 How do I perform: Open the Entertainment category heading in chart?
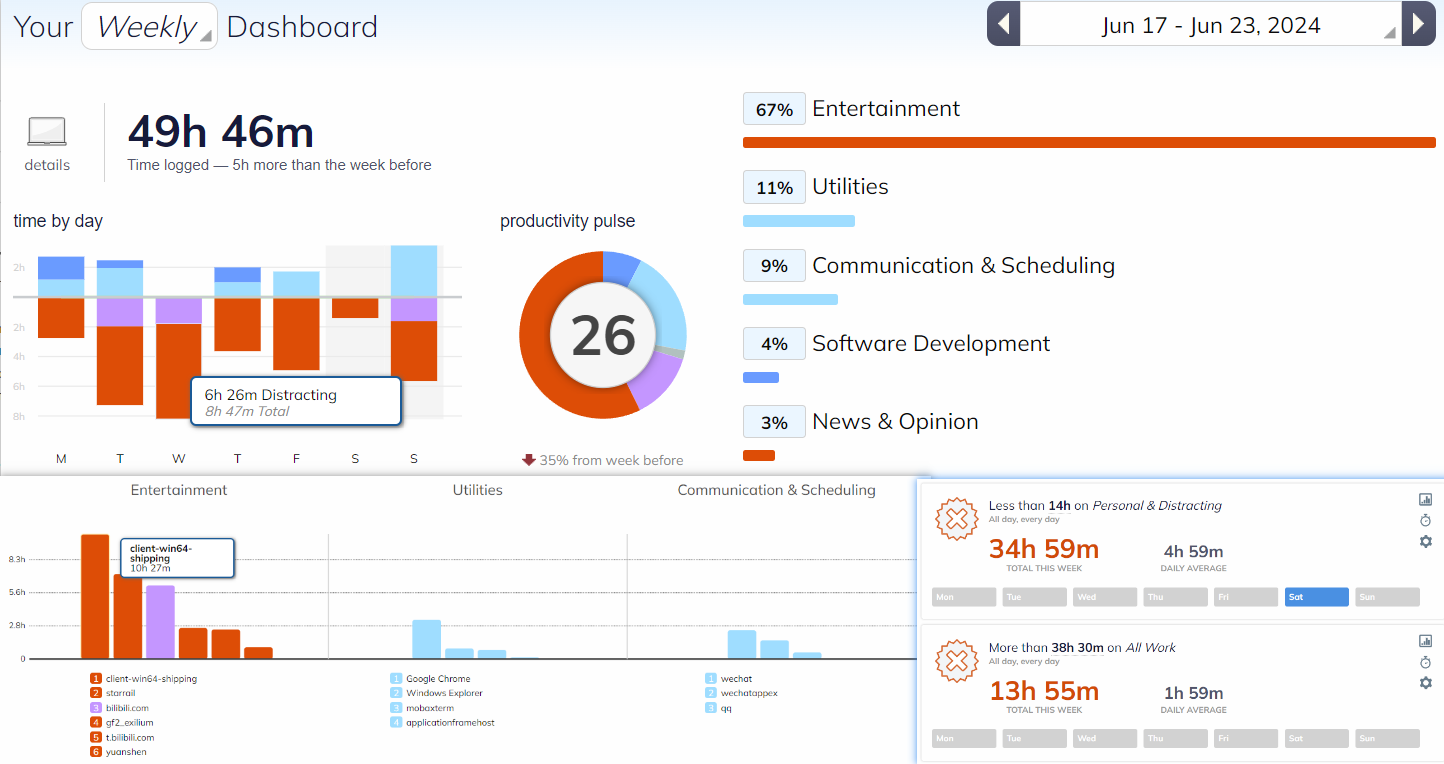pos(179,490)
